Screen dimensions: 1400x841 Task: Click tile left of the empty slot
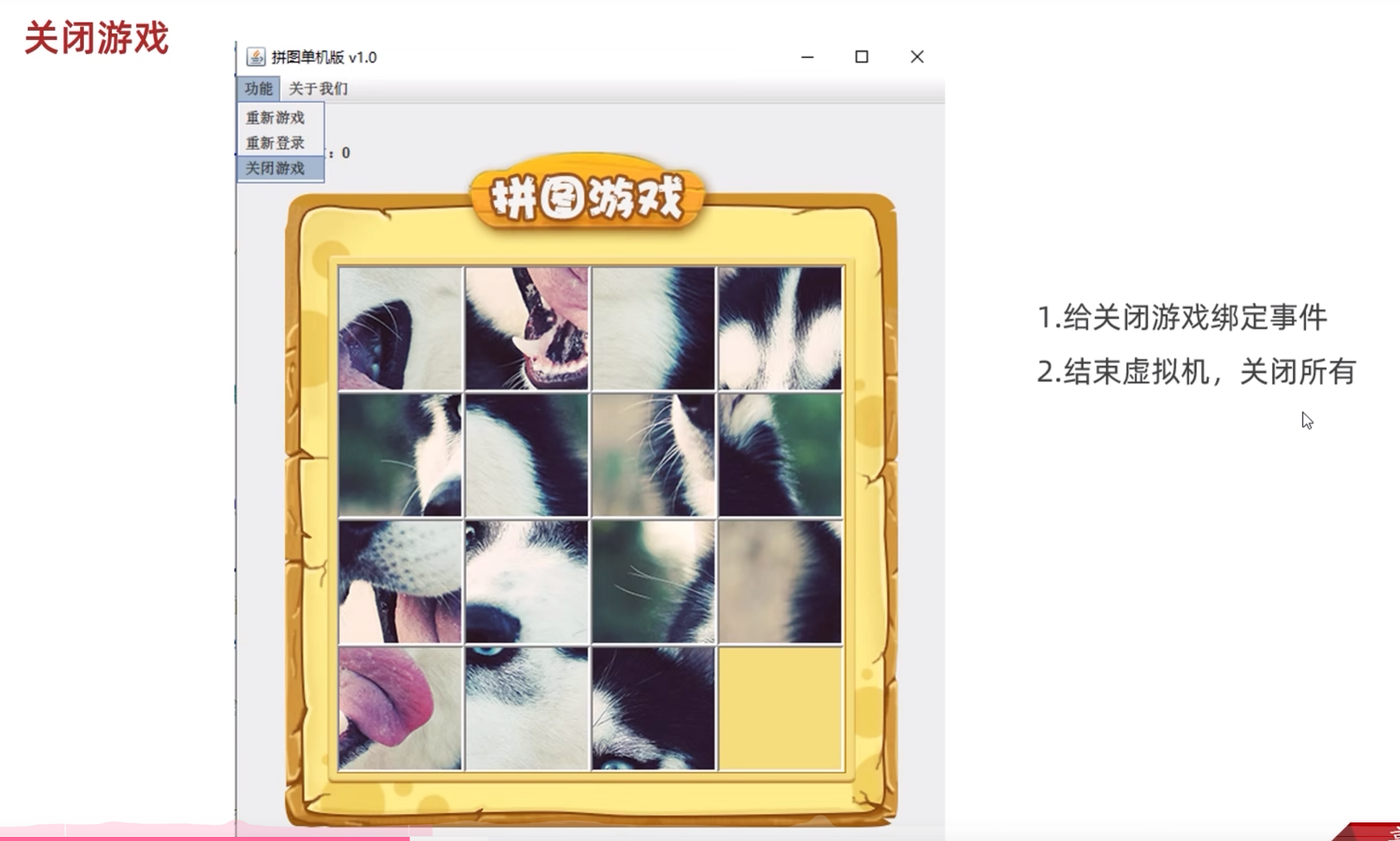[653, 708]
